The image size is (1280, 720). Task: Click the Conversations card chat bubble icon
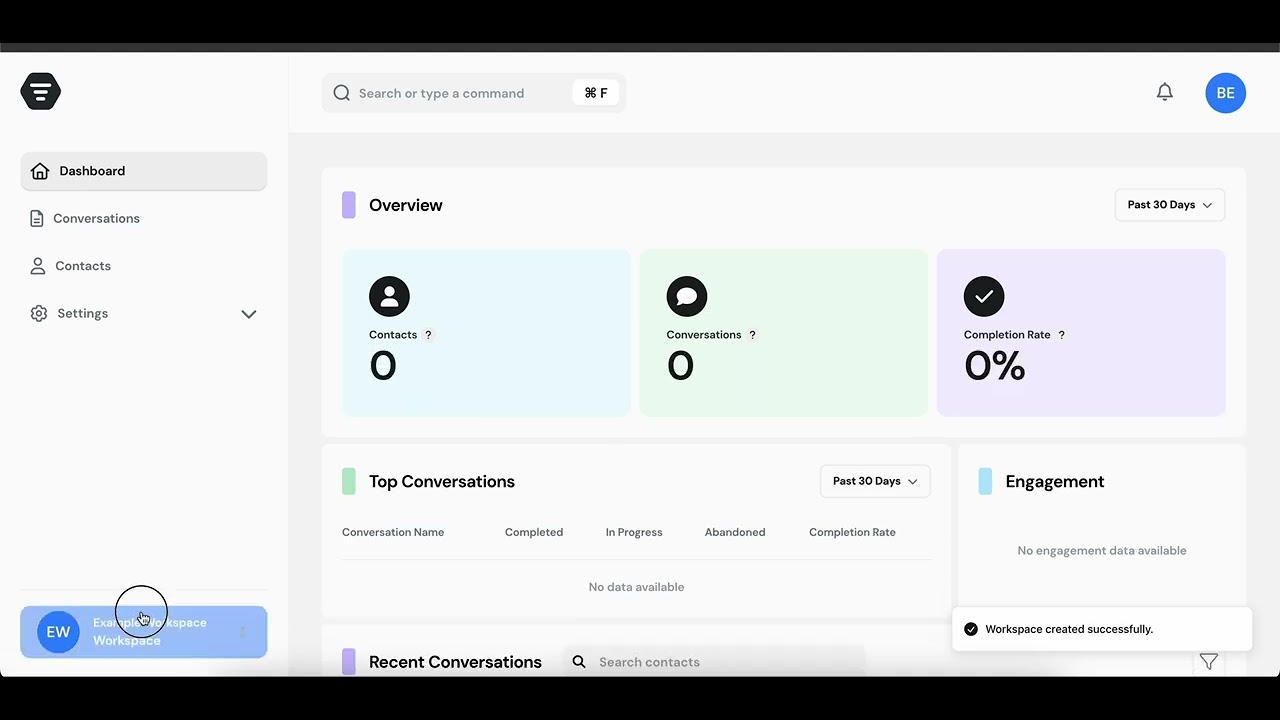point(687,296)
